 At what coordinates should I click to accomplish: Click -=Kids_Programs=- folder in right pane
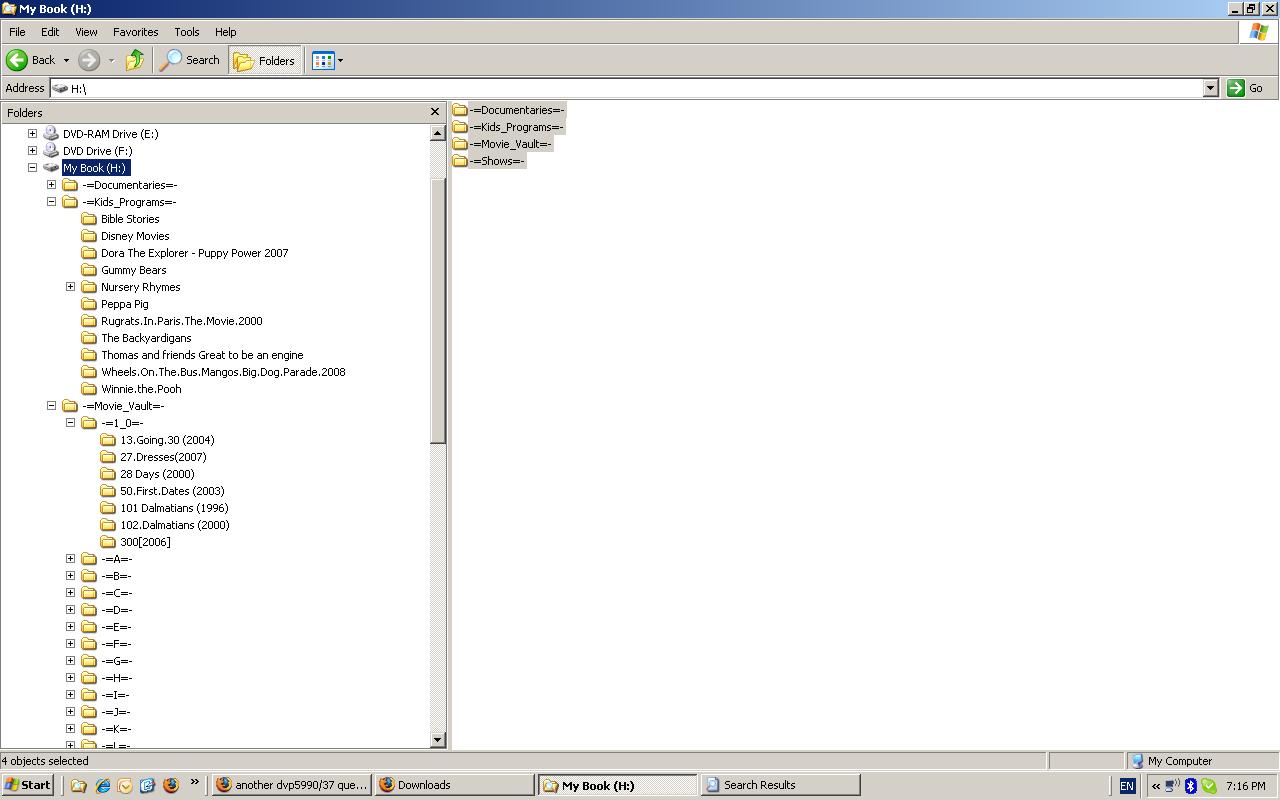point(509,127)
